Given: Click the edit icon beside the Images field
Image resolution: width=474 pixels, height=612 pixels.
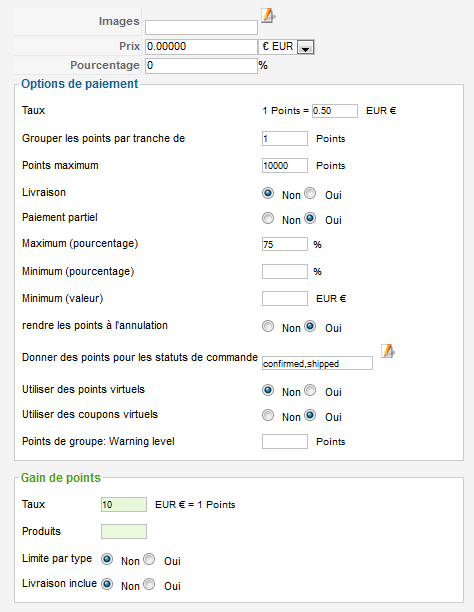Looking at the screenshot, I should point(268,16).
